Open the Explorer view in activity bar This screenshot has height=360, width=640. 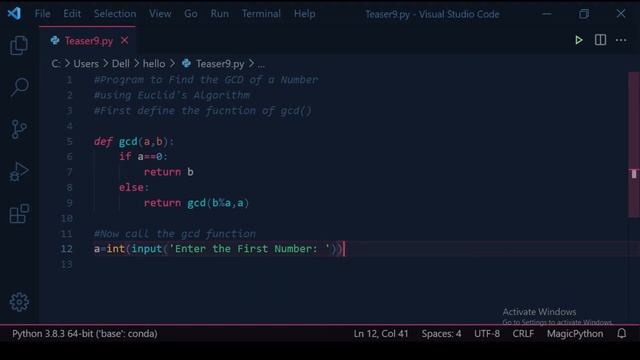pos(19,45)
